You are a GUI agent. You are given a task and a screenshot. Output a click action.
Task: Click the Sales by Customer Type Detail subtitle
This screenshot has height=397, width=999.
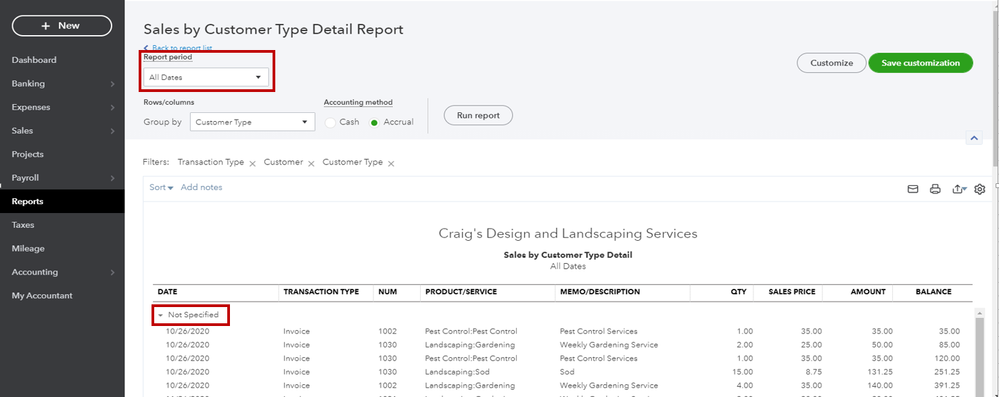click(x=568, y=255)
